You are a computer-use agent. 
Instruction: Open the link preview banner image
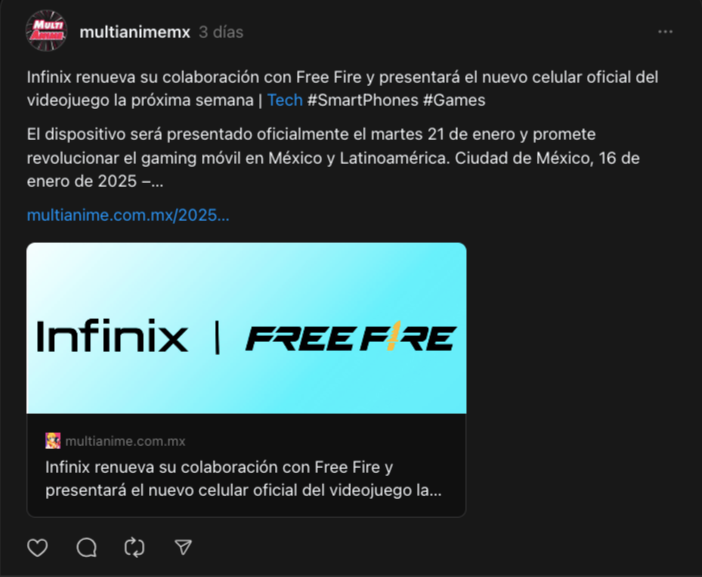pos(246,328)
